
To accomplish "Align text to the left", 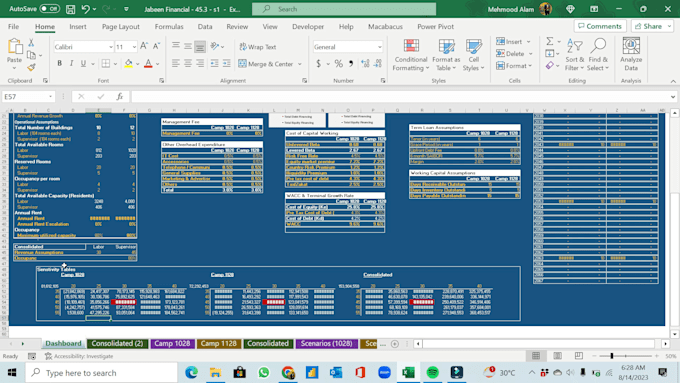I will pyautogui.click(x=176, y=64).
